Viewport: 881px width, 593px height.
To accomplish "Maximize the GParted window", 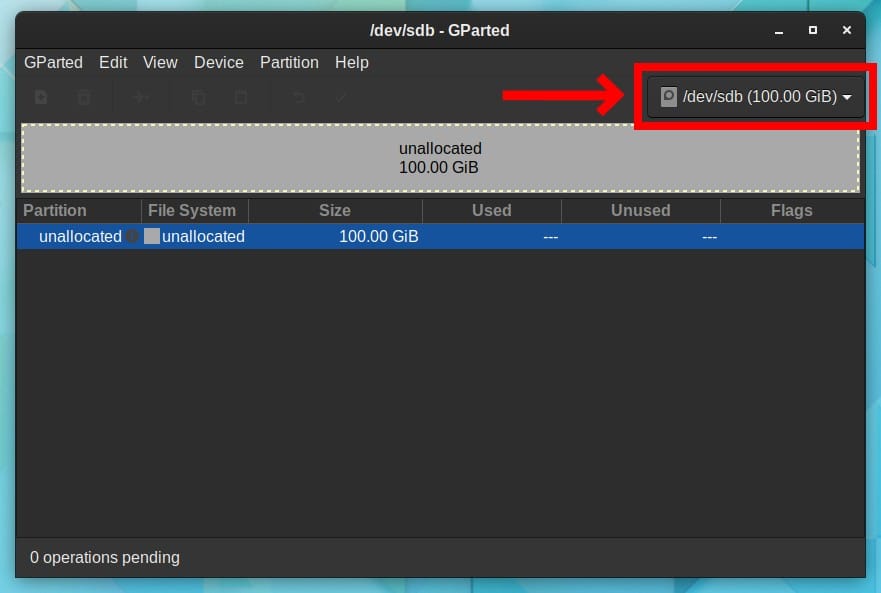I will 812,30.
